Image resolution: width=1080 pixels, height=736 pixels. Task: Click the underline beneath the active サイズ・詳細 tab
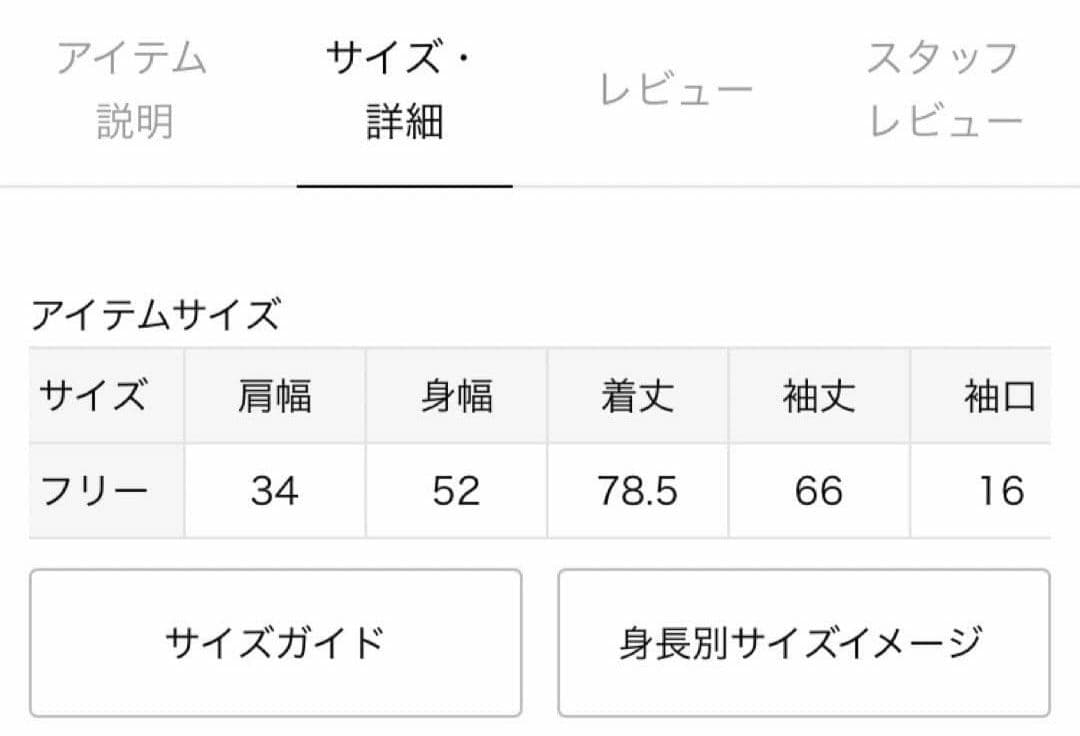[x=404, y=186]
